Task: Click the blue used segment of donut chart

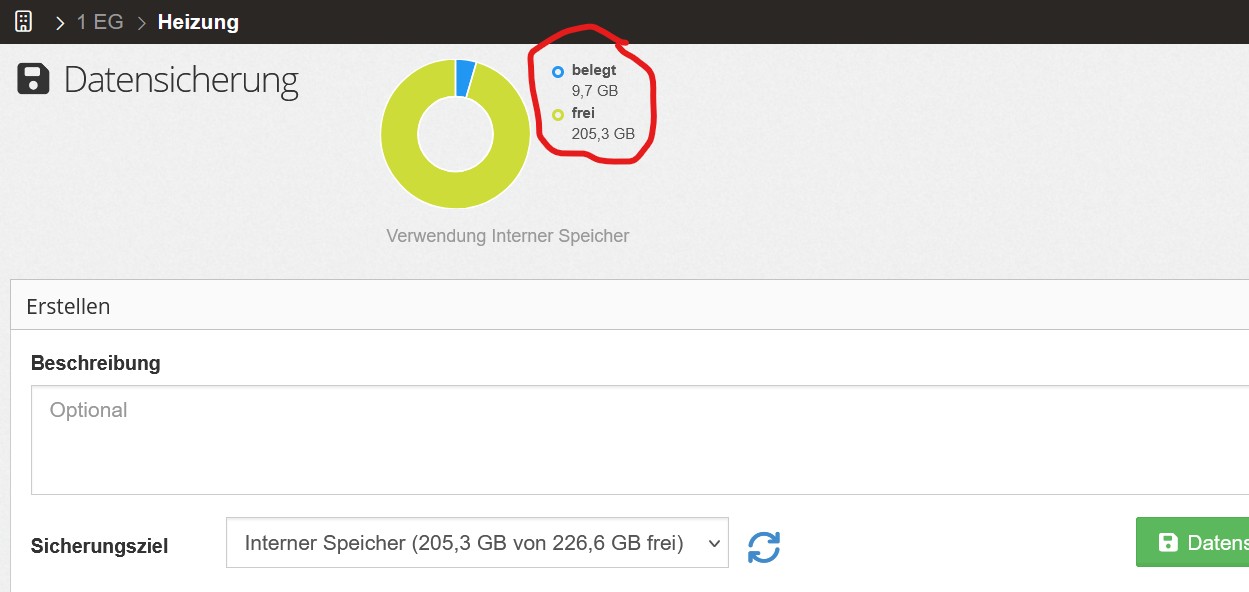Action: (x=465, y=78)
